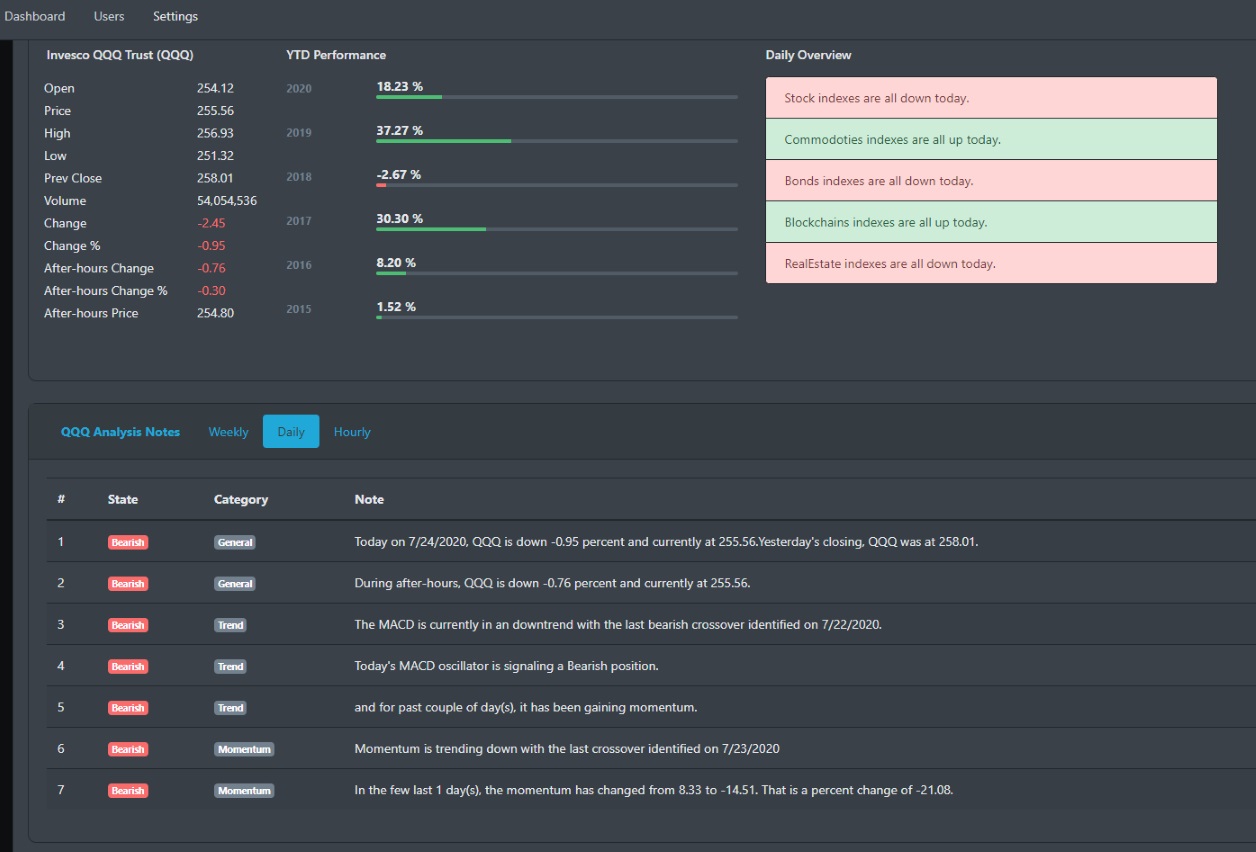Click the 2018 negative YTD progress bar
Screen dimensions: 1256x852
point(557,185)
